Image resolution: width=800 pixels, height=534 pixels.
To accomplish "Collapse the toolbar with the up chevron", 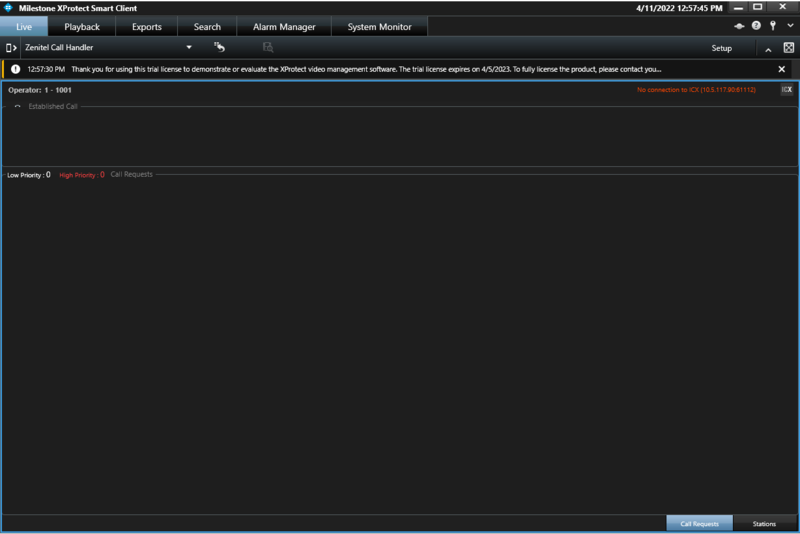I will pos(768,49).
